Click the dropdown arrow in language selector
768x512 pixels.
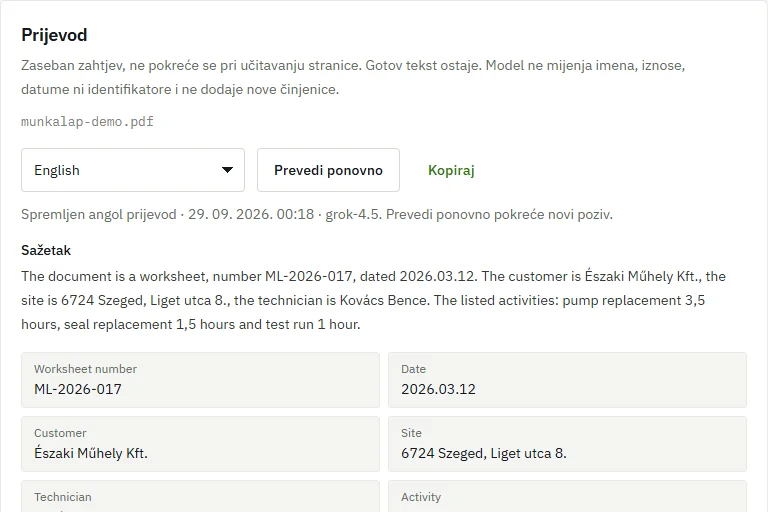[x=227, y=170]
